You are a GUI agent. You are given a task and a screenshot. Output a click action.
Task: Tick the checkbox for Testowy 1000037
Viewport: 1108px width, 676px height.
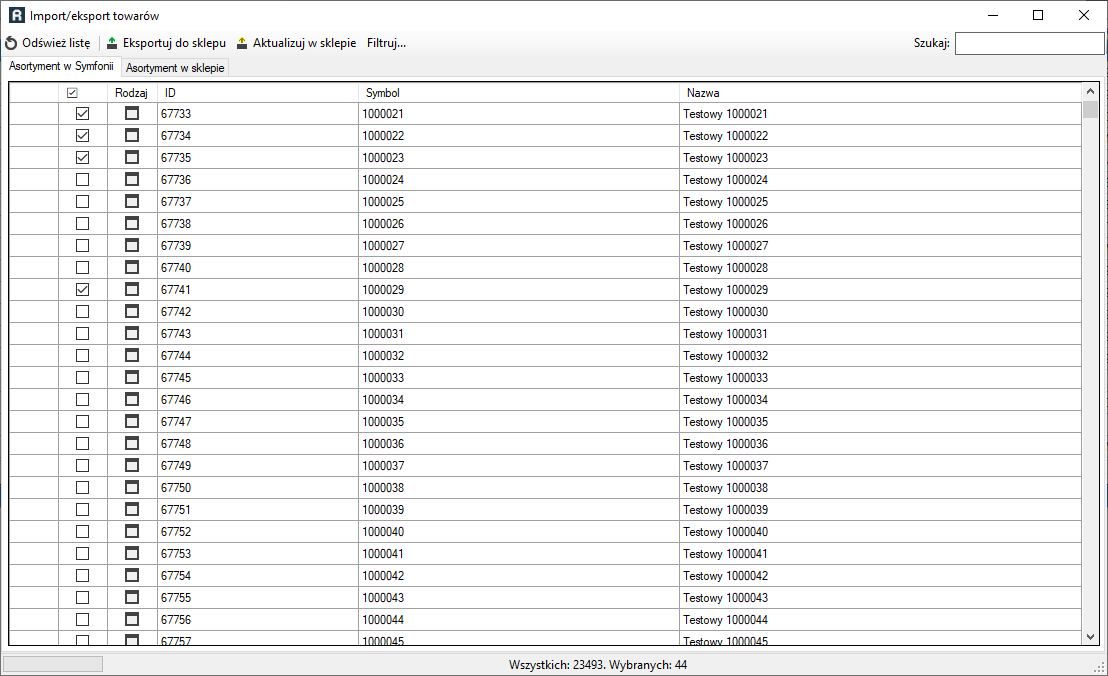coord(83,465)
